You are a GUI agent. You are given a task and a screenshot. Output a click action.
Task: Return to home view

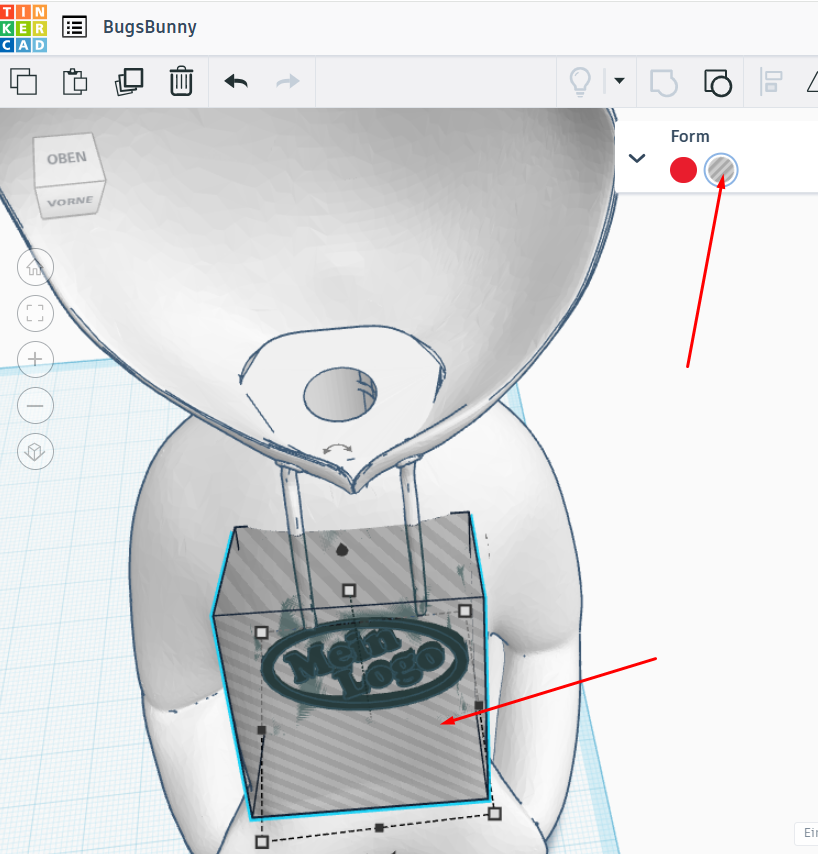click(x=35, y=267)
